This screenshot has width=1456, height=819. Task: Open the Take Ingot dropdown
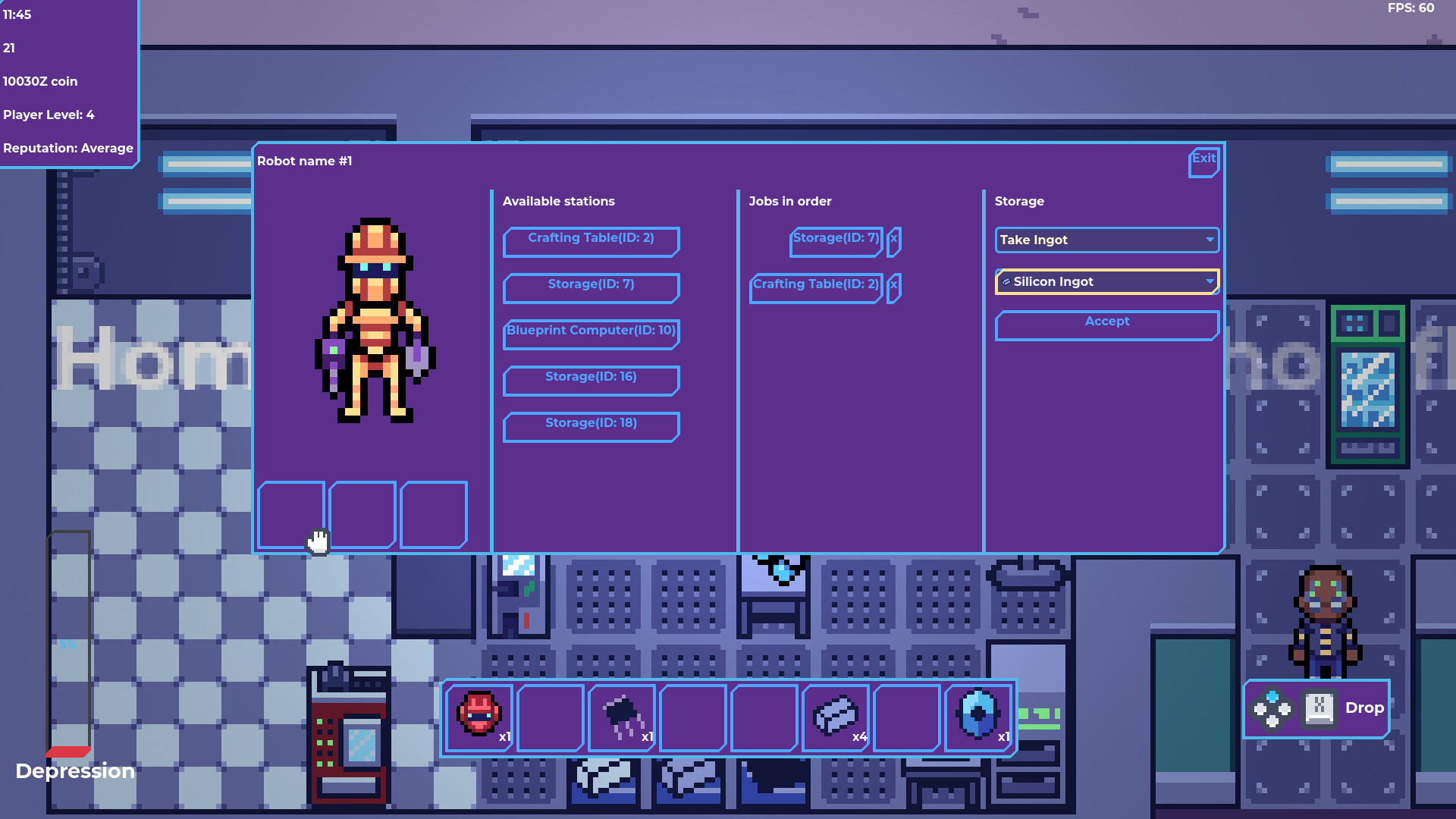tap(1106, 240)
